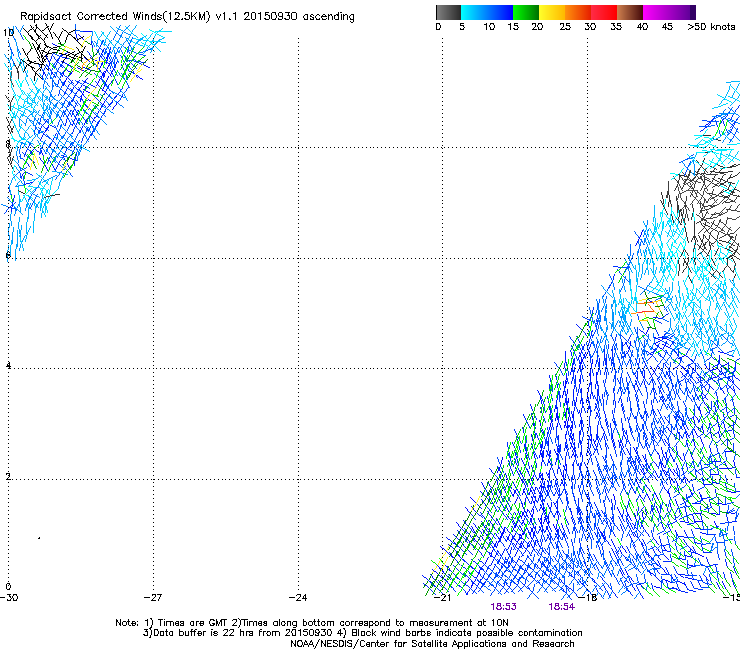
Task: Click the purple time stamp 18:53
Action: (x=503, y=607)
